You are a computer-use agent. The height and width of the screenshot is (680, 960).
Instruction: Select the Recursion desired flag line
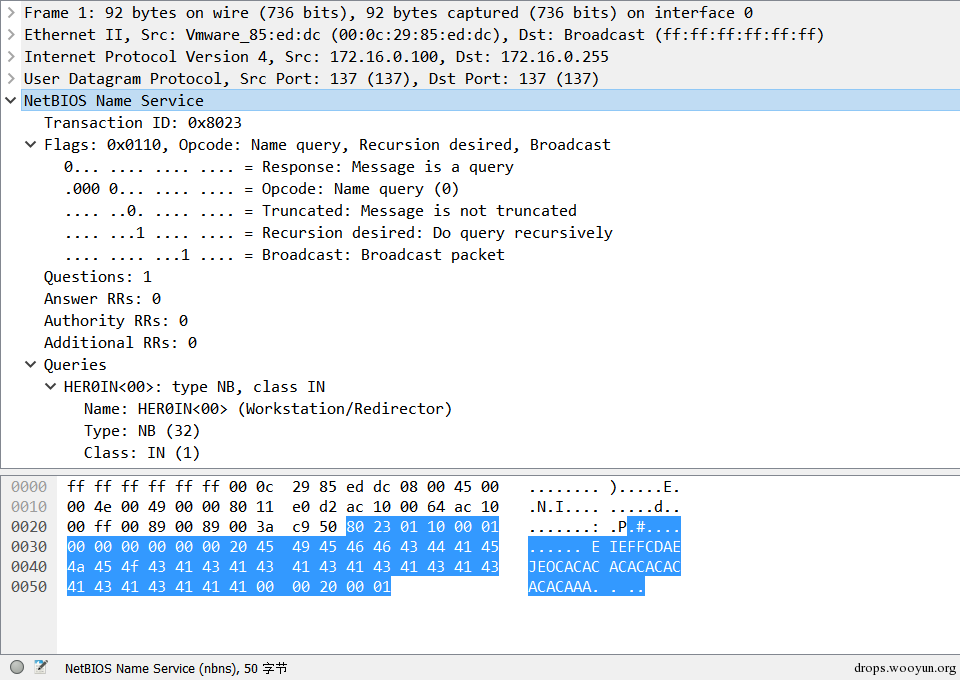(x=339, y=233)
